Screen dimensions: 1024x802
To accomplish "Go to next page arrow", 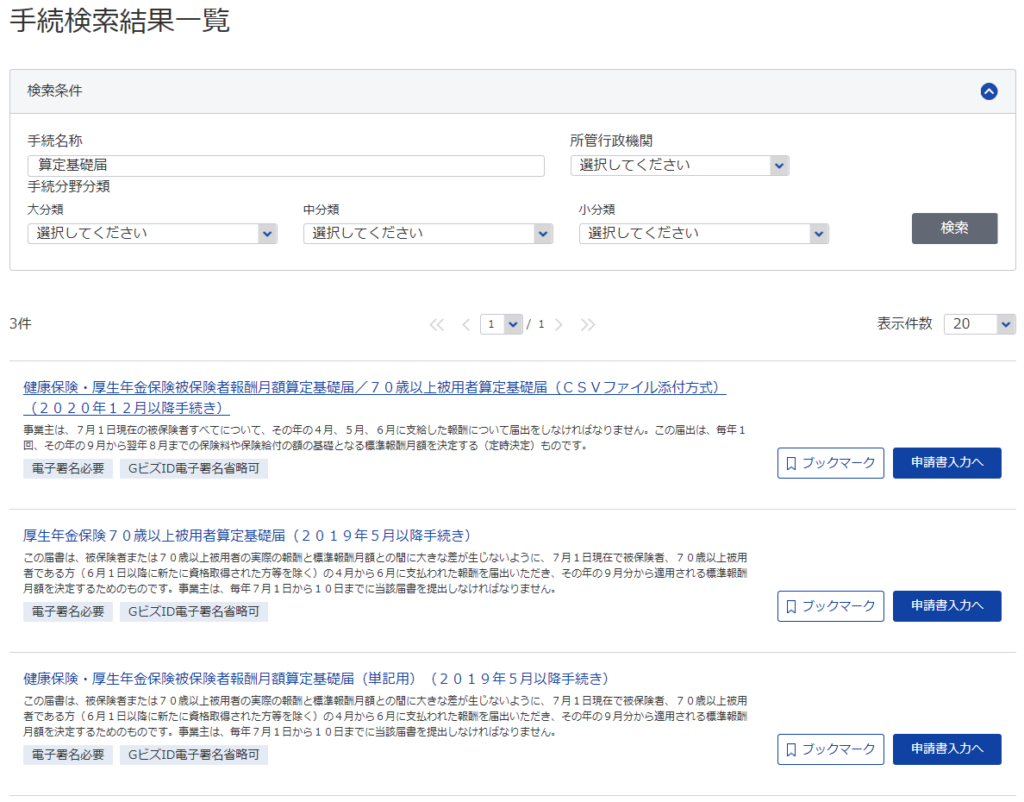I will (559, 324).
